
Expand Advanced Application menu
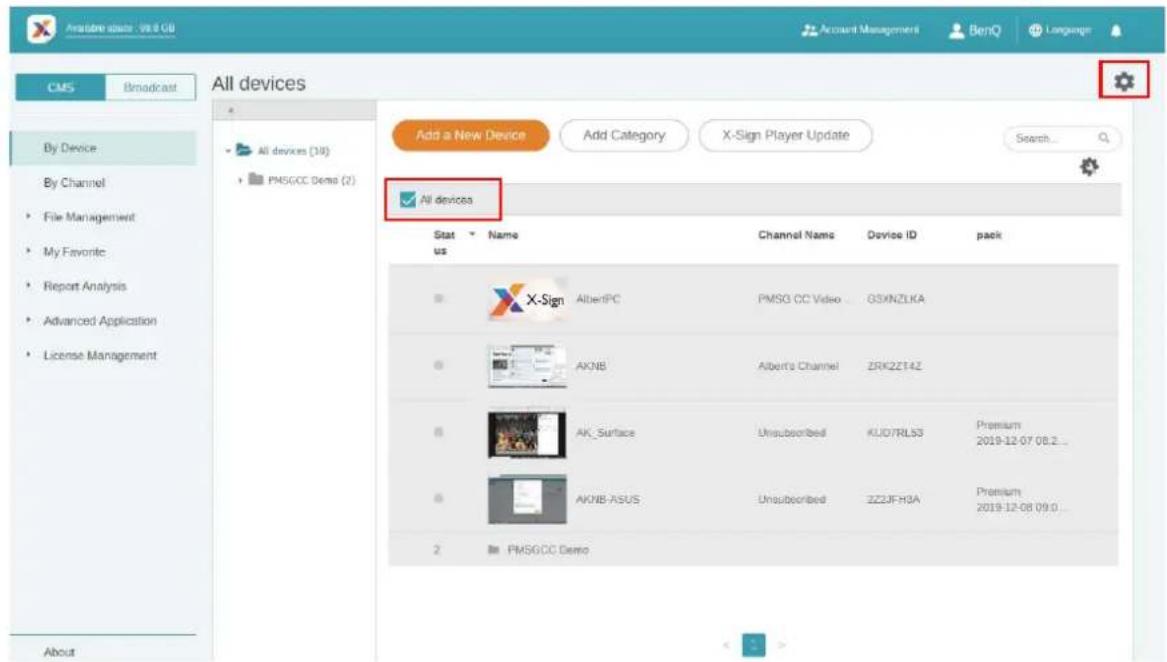(100, 321)
